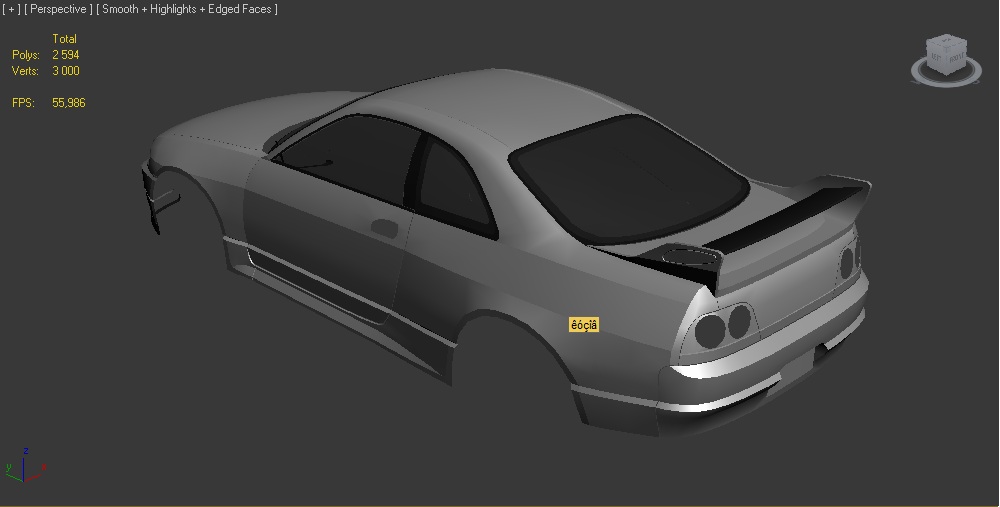Click the Polys count statistic
1000x507 pixels.
point(66,55)
